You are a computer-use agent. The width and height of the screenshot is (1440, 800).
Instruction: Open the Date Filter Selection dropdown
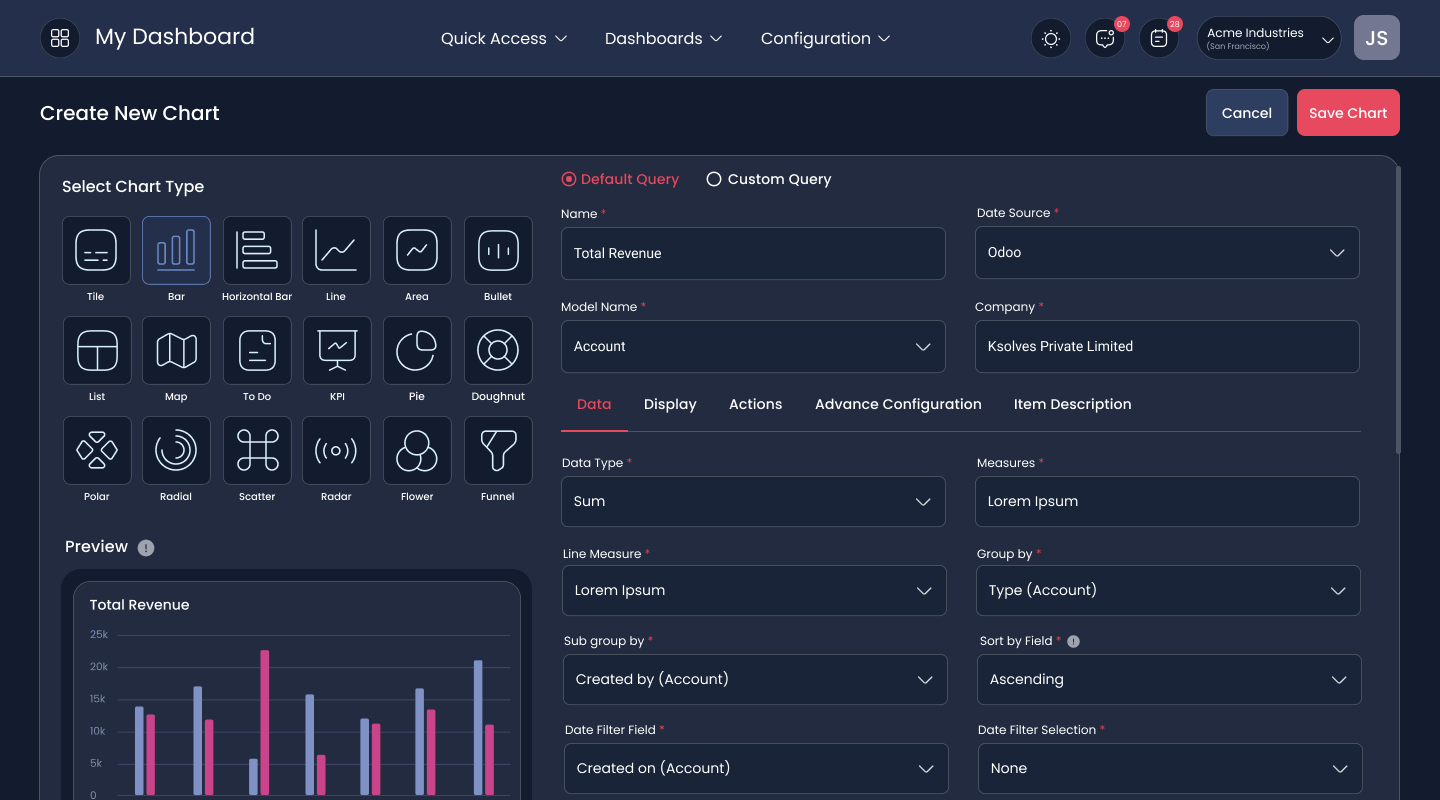[x=1170, y=768]
